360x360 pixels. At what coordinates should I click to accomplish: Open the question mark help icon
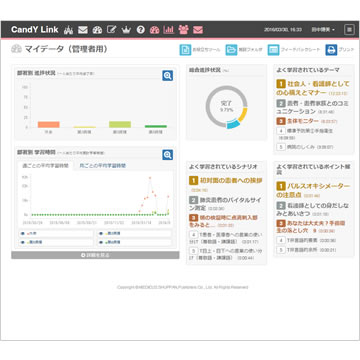tap(141, 30)
